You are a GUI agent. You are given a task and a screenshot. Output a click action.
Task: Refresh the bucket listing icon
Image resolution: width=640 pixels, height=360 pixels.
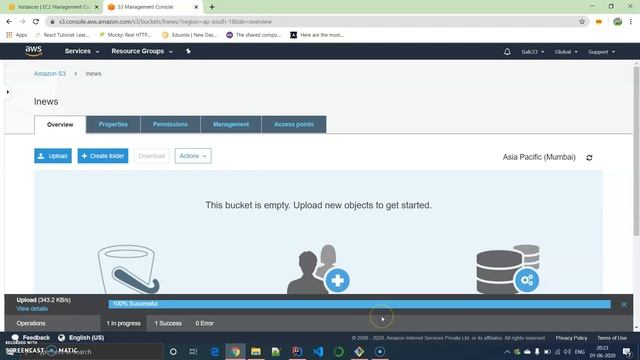pyautogui.click(x=589, y=158)
